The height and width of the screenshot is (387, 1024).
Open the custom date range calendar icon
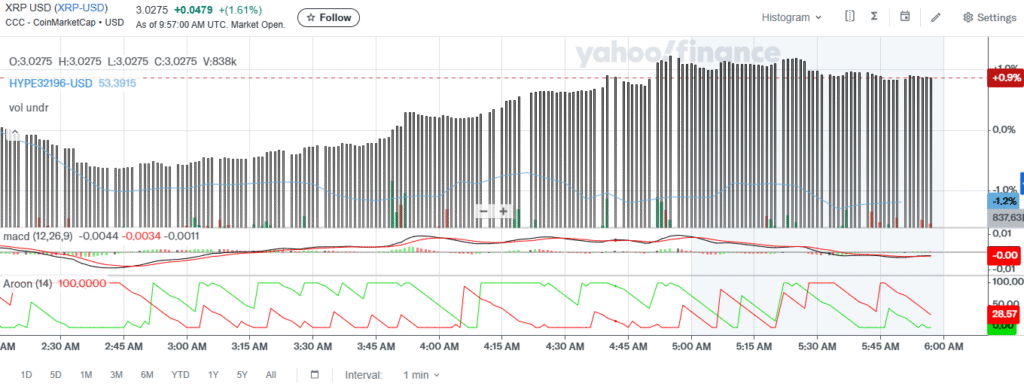(315, 375)
